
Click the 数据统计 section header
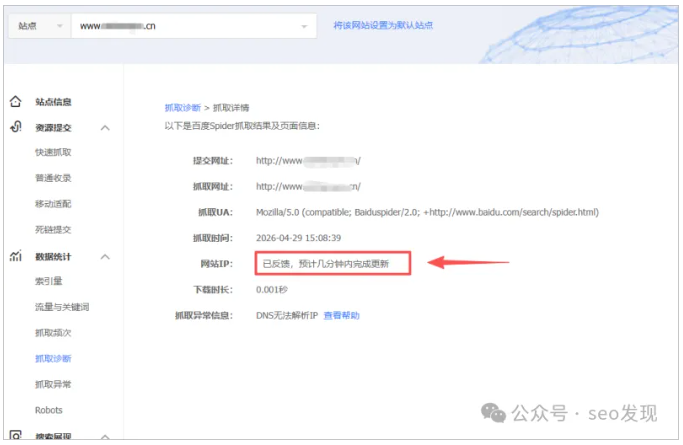coord(53,256)
